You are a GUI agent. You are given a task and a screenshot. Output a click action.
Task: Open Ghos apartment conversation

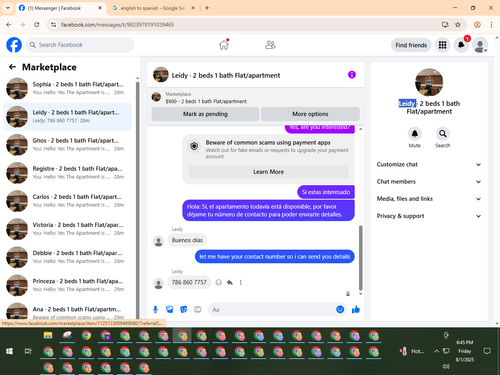pos(67,145)
